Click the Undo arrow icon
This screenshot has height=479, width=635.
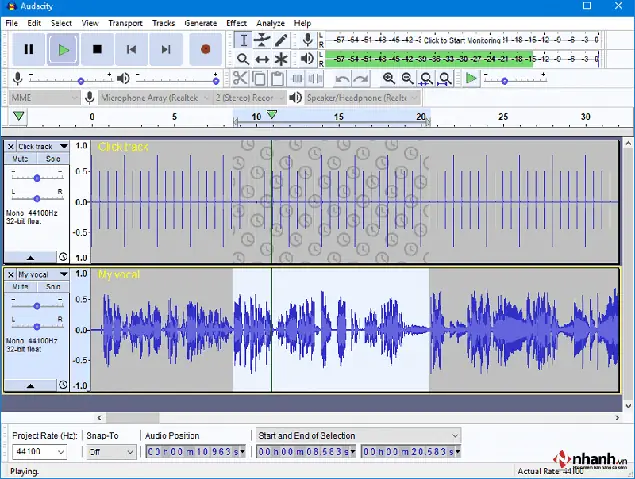[x=343, y=78]
